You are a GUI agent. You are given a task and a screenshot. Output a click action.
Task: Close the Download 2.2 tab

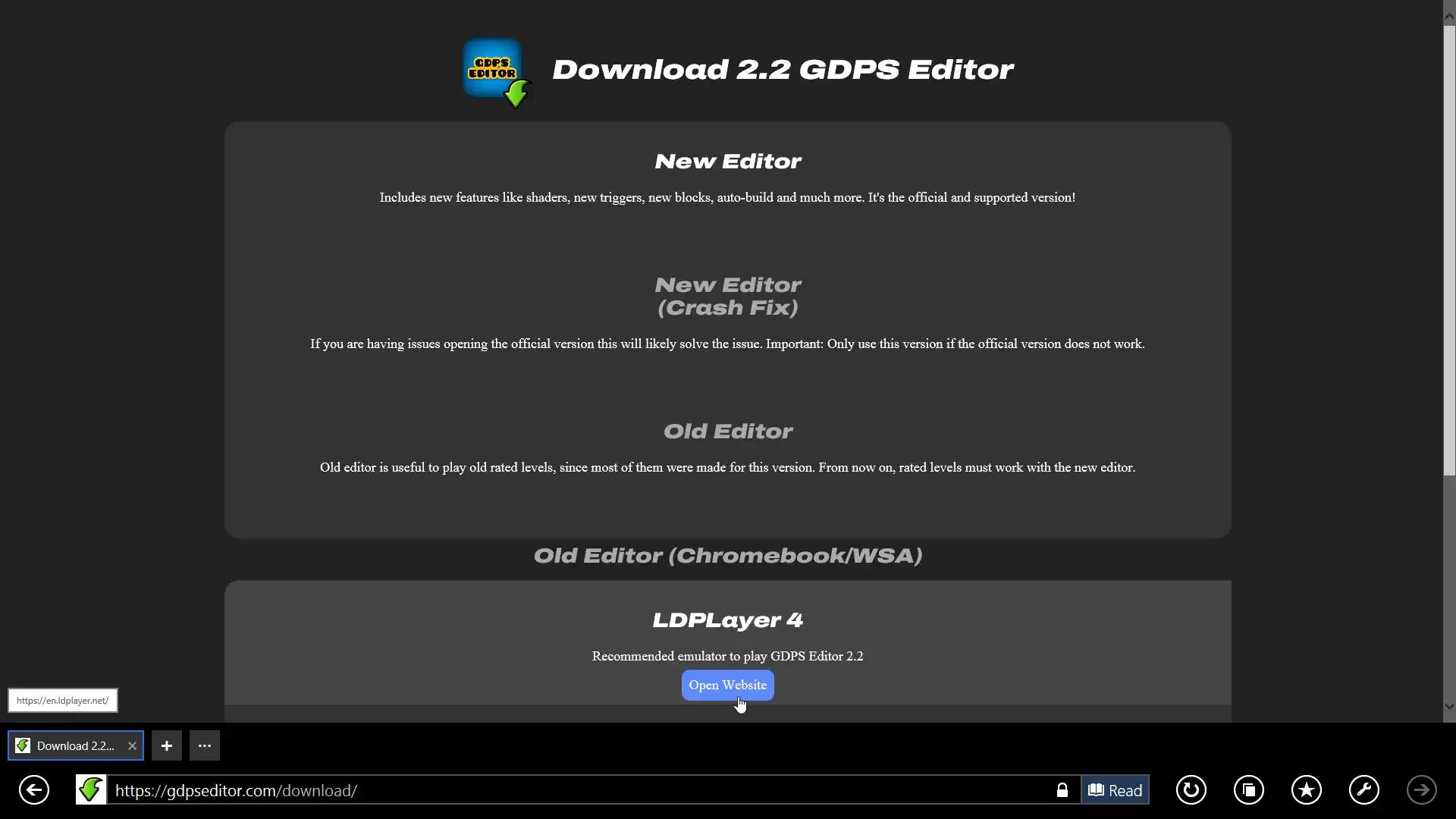coord(132,746)
